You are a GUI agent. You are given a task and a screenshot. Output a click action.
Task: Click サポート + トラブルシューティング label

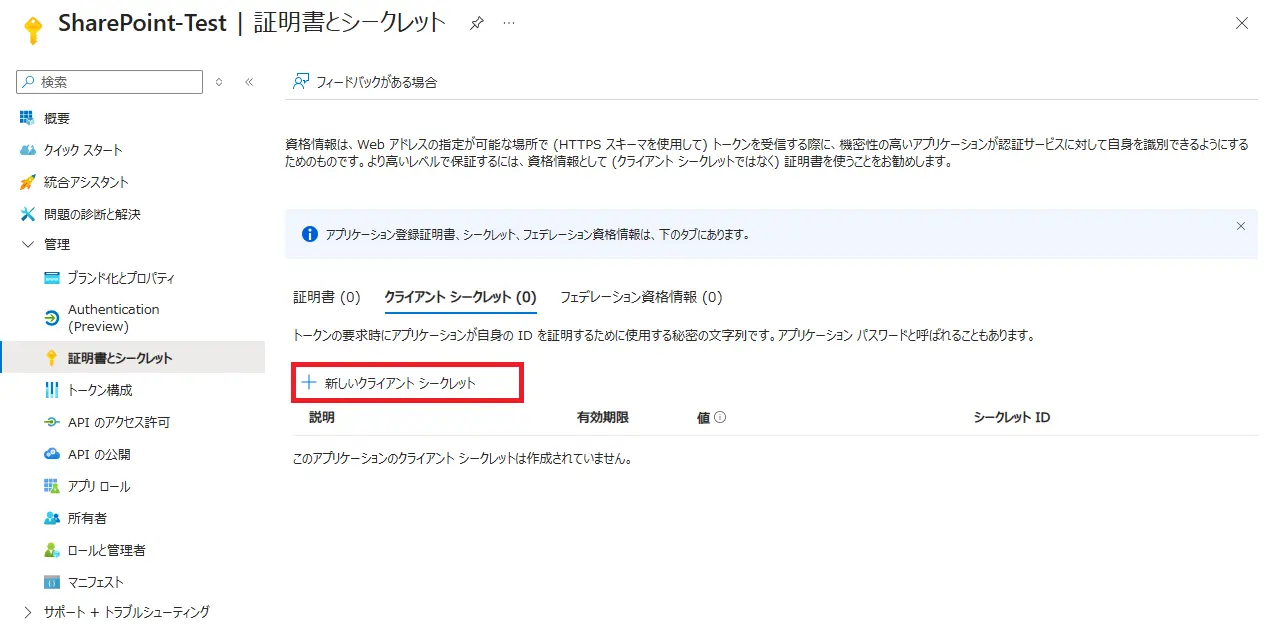(x=127, y=612)
